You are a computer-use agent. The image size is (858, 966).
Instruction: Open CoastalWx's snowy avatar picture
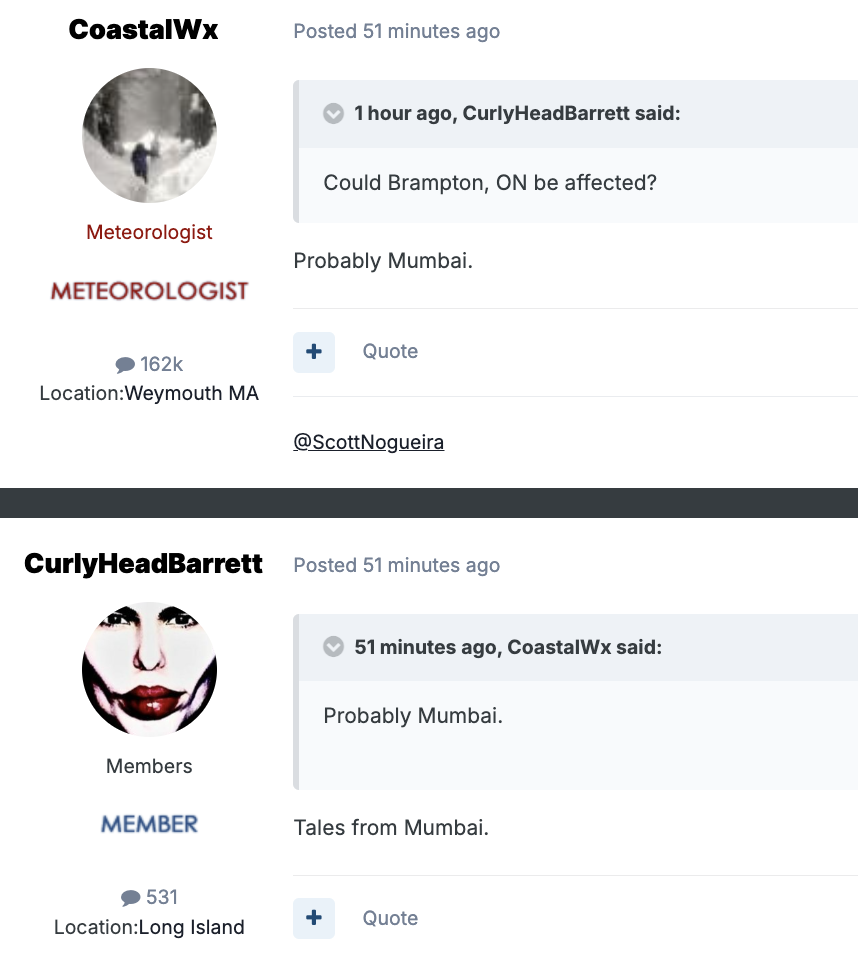coord(149,136)
